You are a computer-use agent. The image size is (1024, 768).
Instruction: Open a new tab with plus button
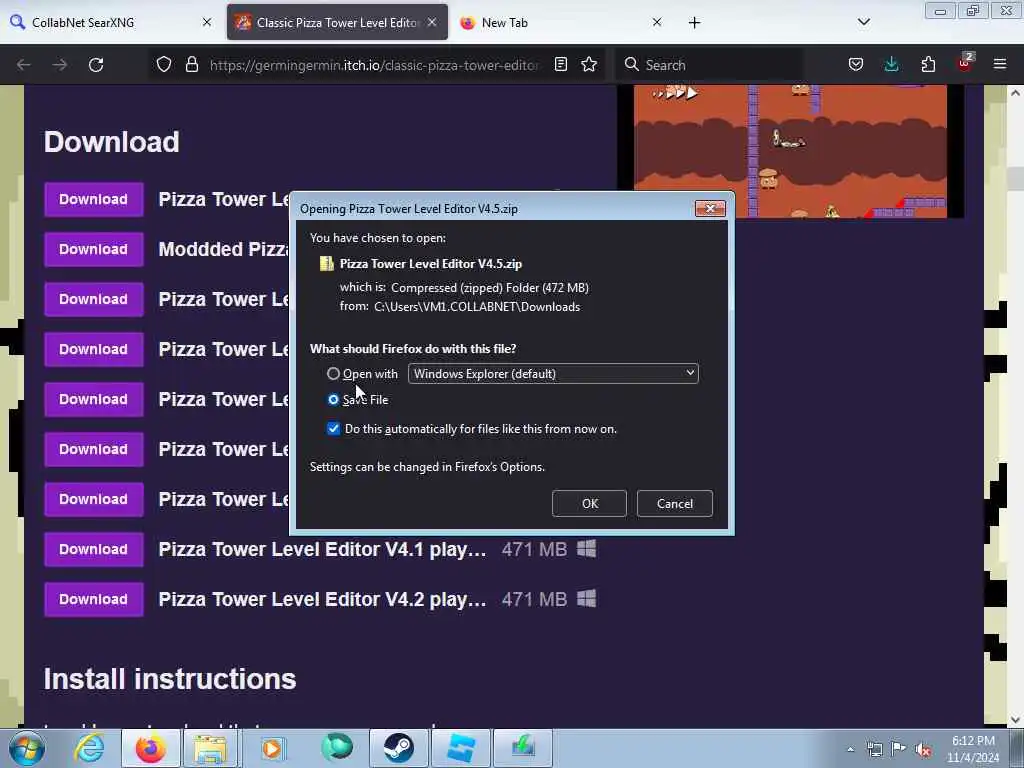(694, 23)
